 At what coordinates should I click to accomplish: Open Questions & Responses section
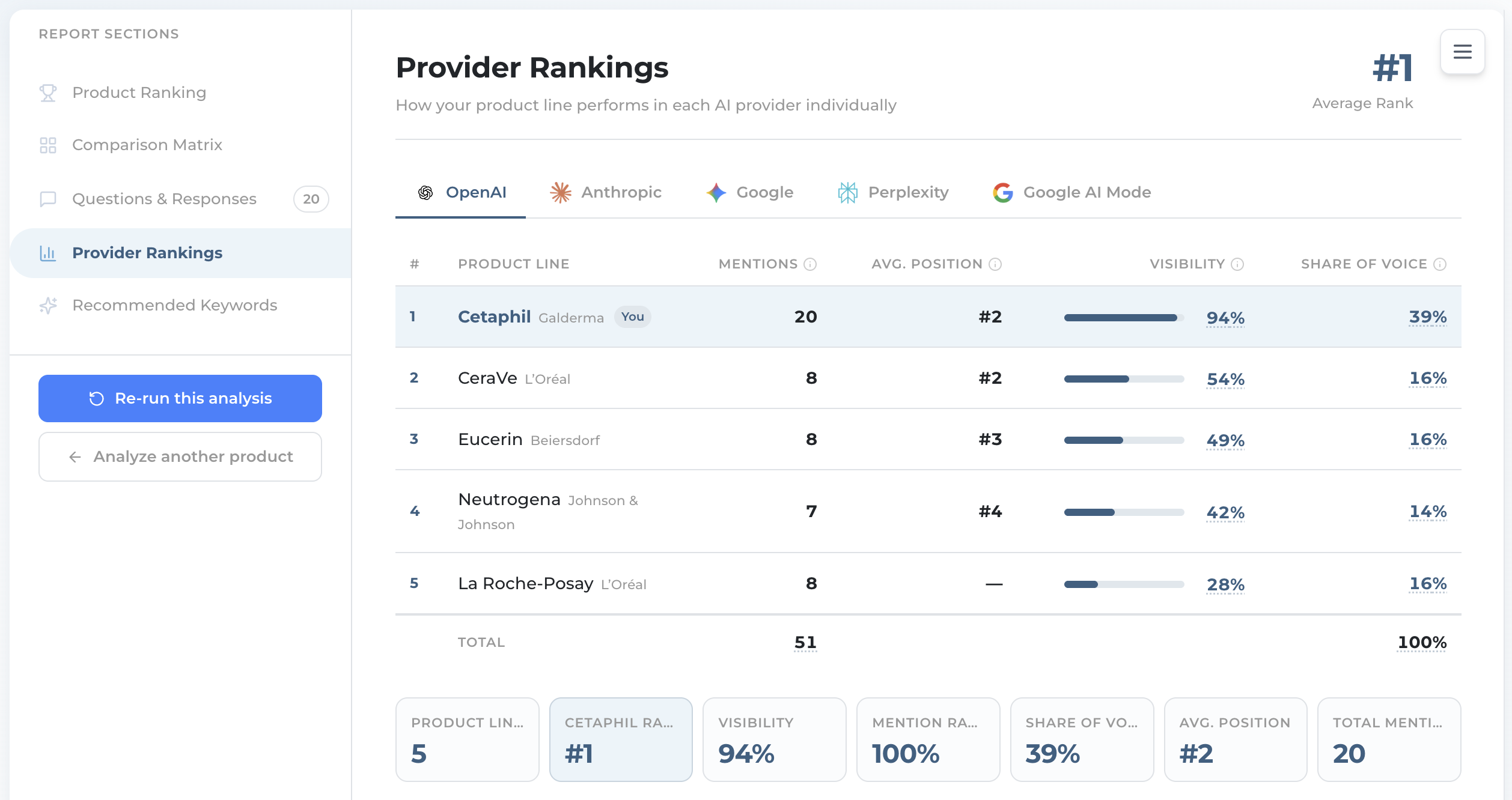pyautogui.click(x=180, y=199)
